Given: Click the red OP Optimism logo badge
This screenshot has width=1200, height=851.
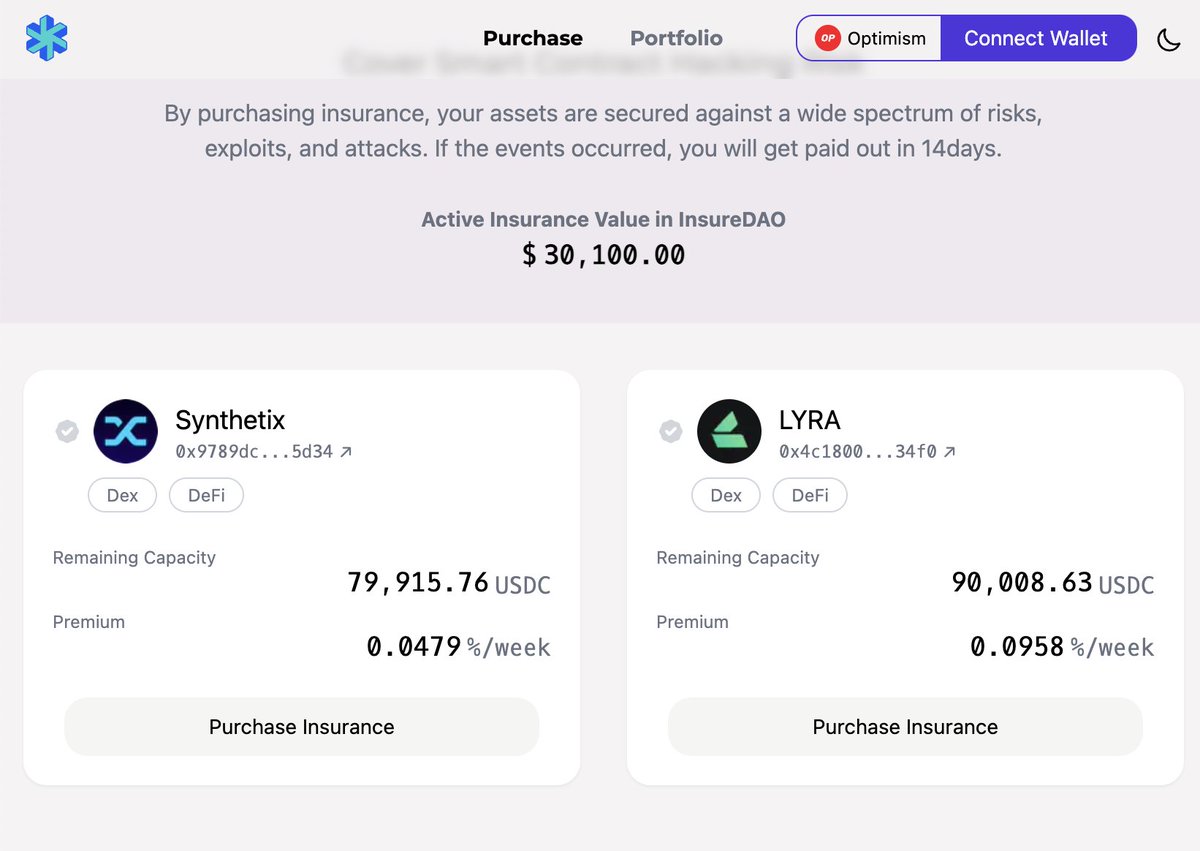Looking at the screenshot, I should tap(827, 39).
